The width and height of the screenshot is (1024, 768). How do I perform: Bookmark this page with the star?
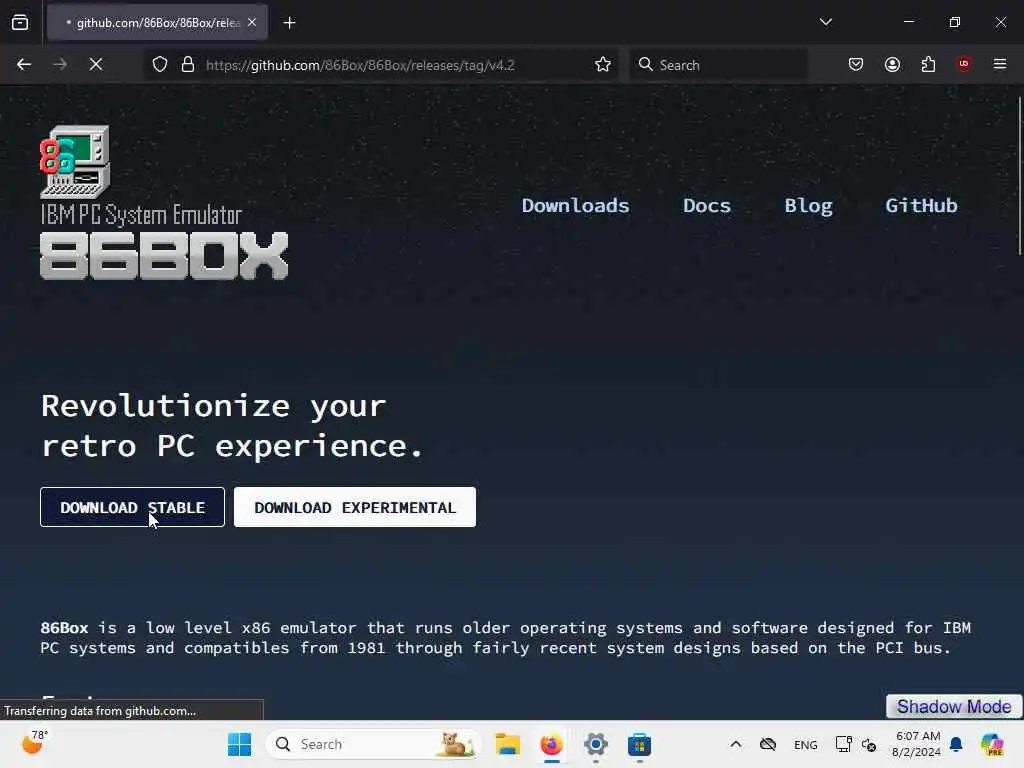click(x=603, y=64)
